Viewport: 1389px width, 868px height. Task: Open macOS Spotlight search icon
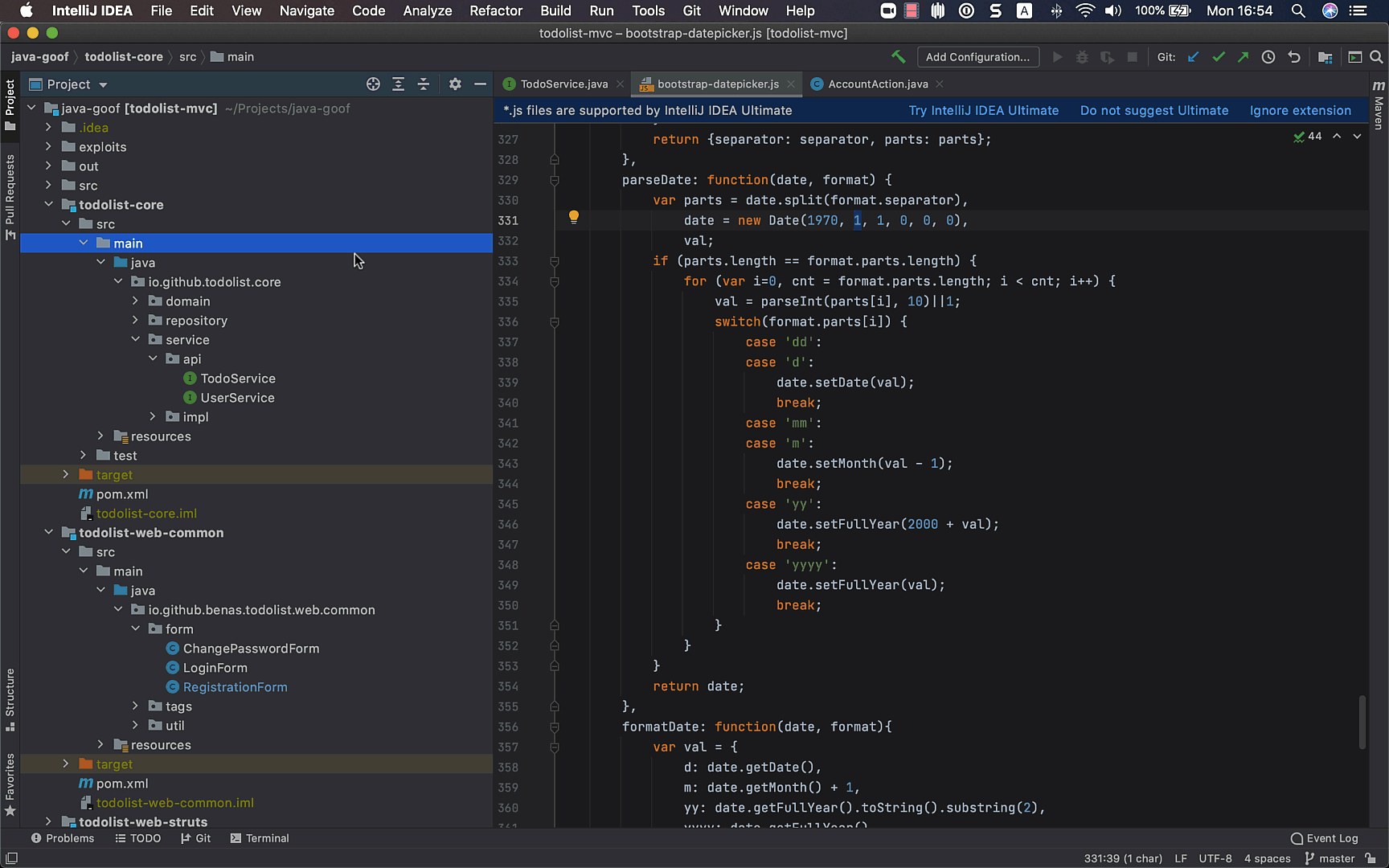(x=1298, y=10)
